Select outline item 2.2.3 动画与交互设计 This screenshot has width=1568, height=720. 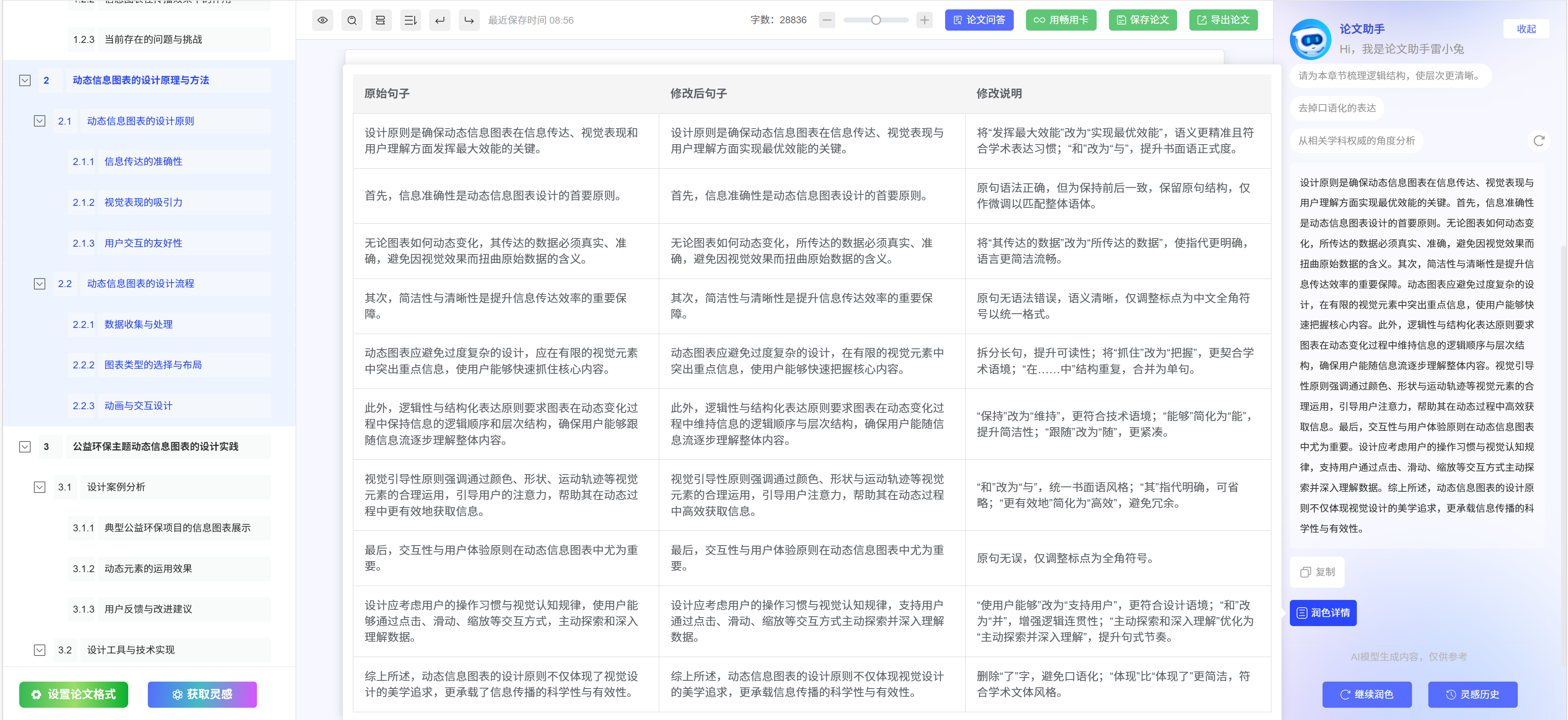coord(138,406)
